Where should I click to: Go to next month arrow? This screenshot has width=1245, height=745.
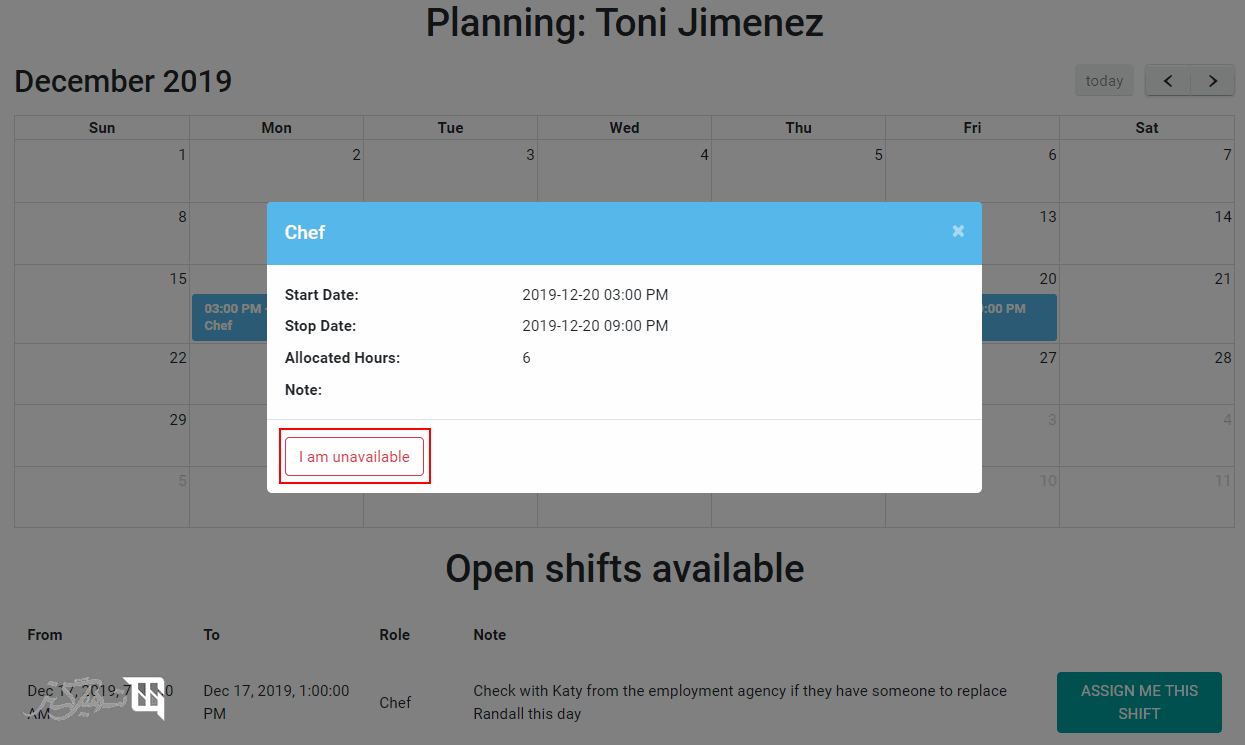[x=1213, y=81]
